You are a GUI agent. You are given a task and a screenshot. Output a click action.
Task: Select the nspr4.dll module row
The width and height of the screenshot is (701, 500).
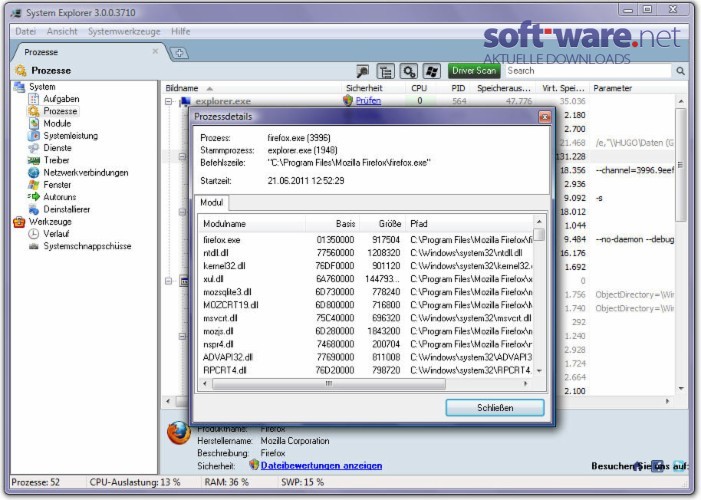coord(367,344)
